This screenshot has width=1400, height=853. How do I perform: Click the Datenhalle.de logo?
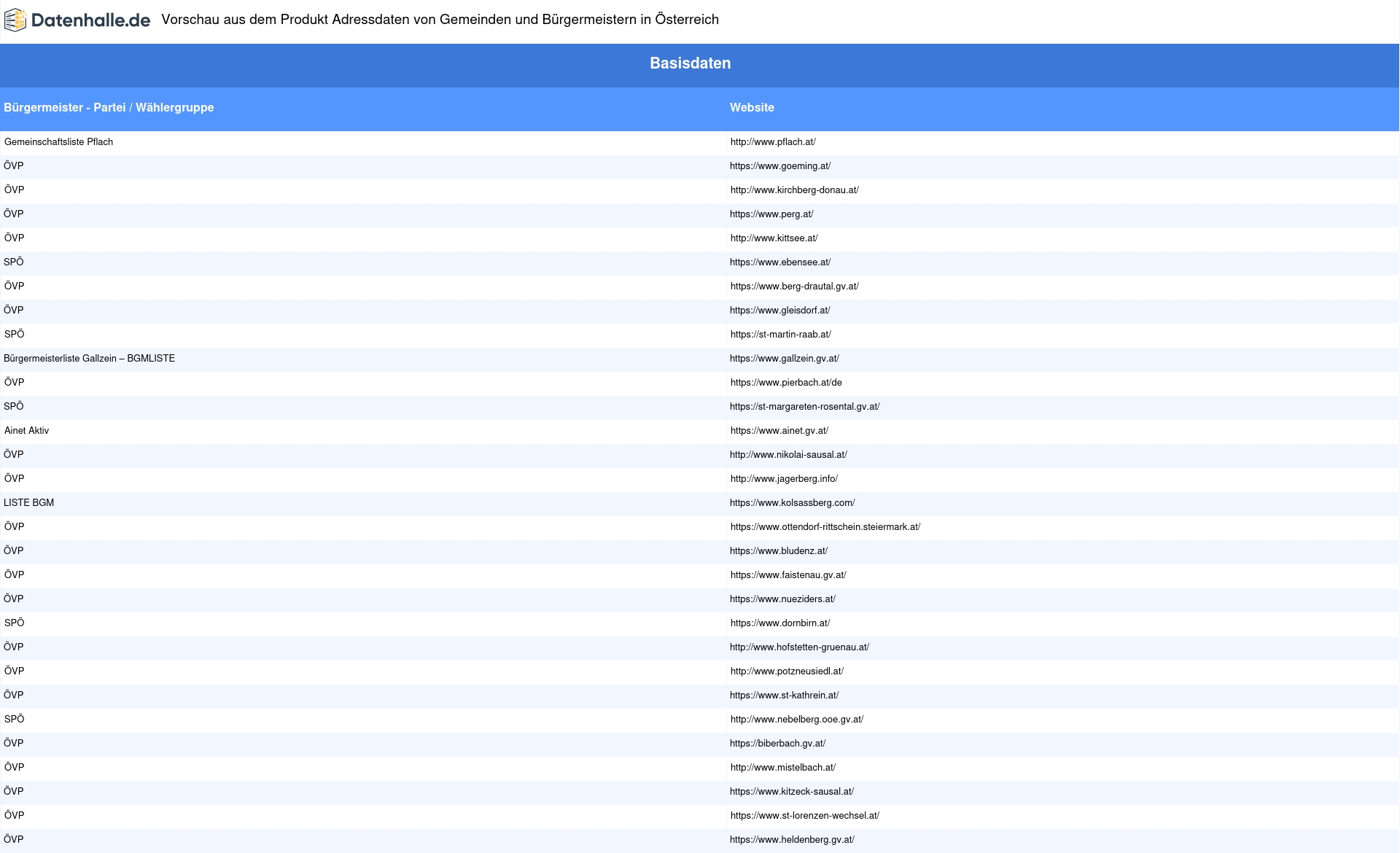77,20
